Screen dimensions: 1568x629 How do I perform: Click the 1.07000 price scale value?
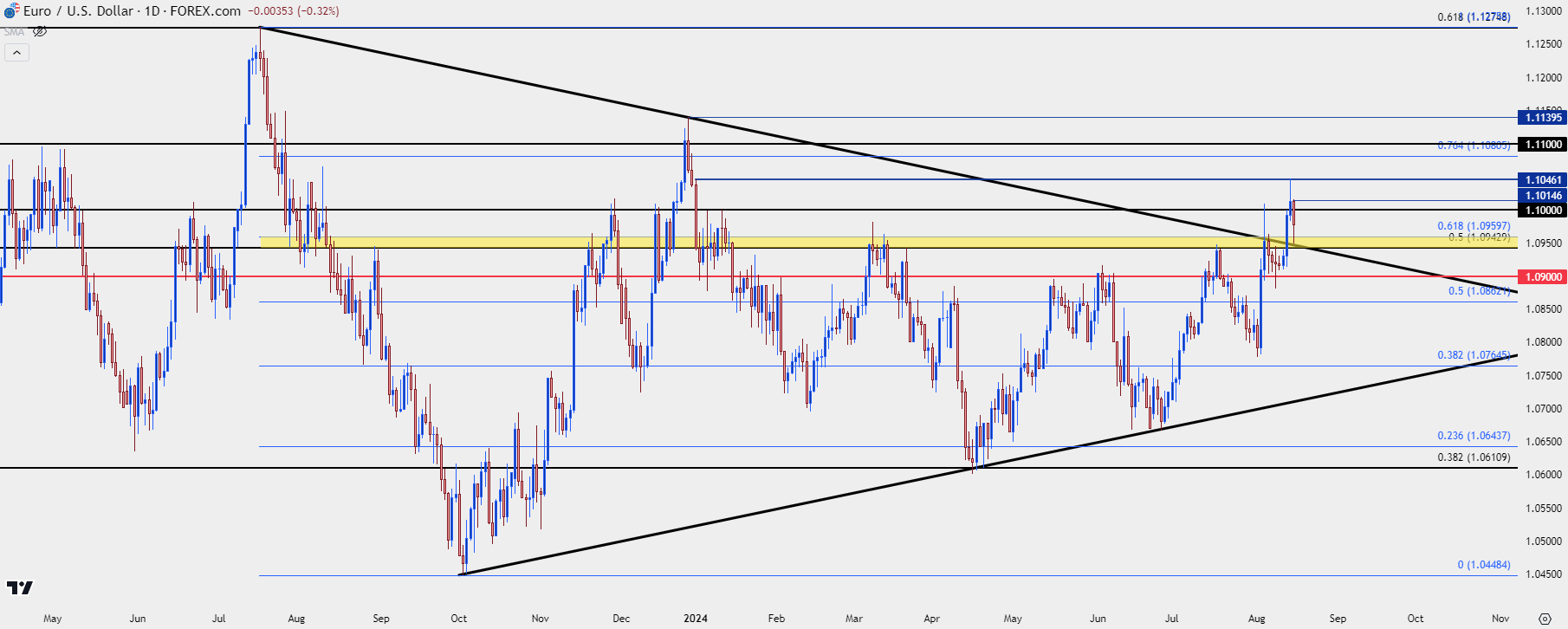1544,409
